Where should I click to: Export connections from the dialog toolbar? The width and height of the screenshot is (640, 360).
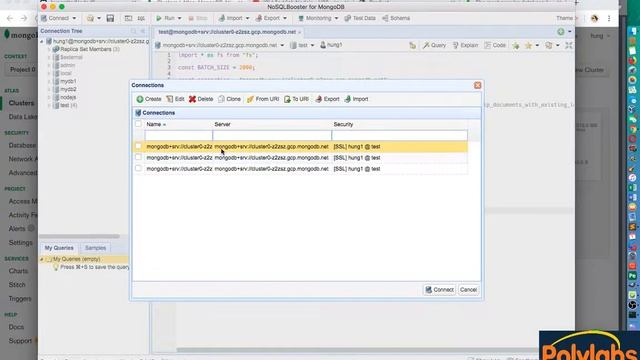point(327,99)
